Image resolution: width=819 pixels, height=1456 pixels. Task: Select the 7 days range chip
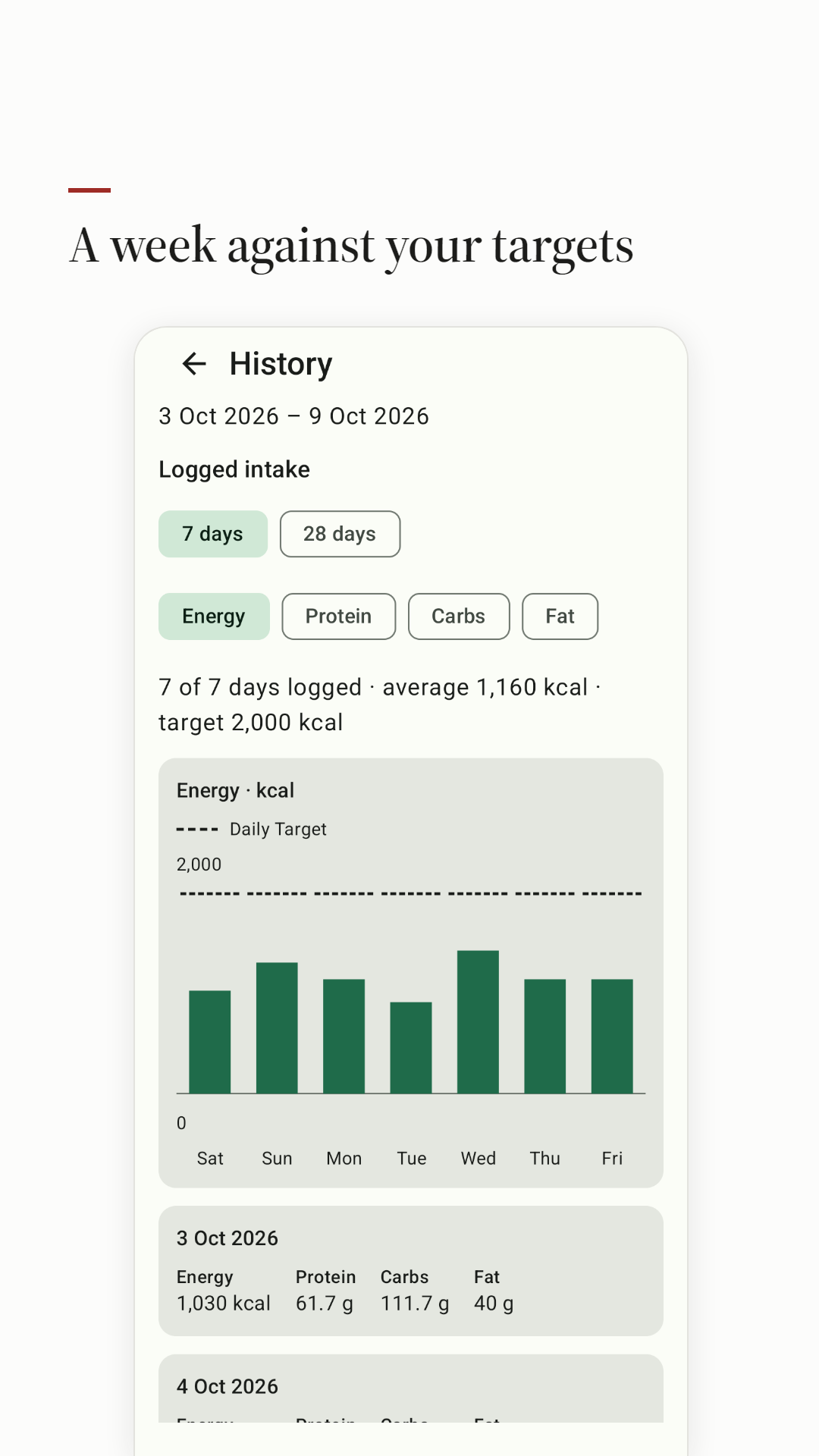point(213,534)
